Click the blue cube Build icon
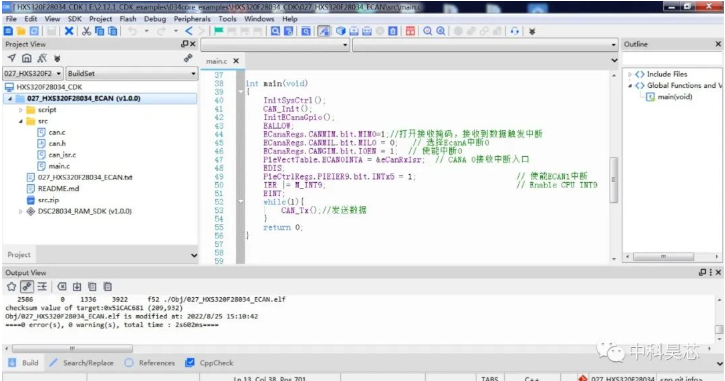Screen dimensions: 725x381 pyautogui.click(x=341, y=31)
